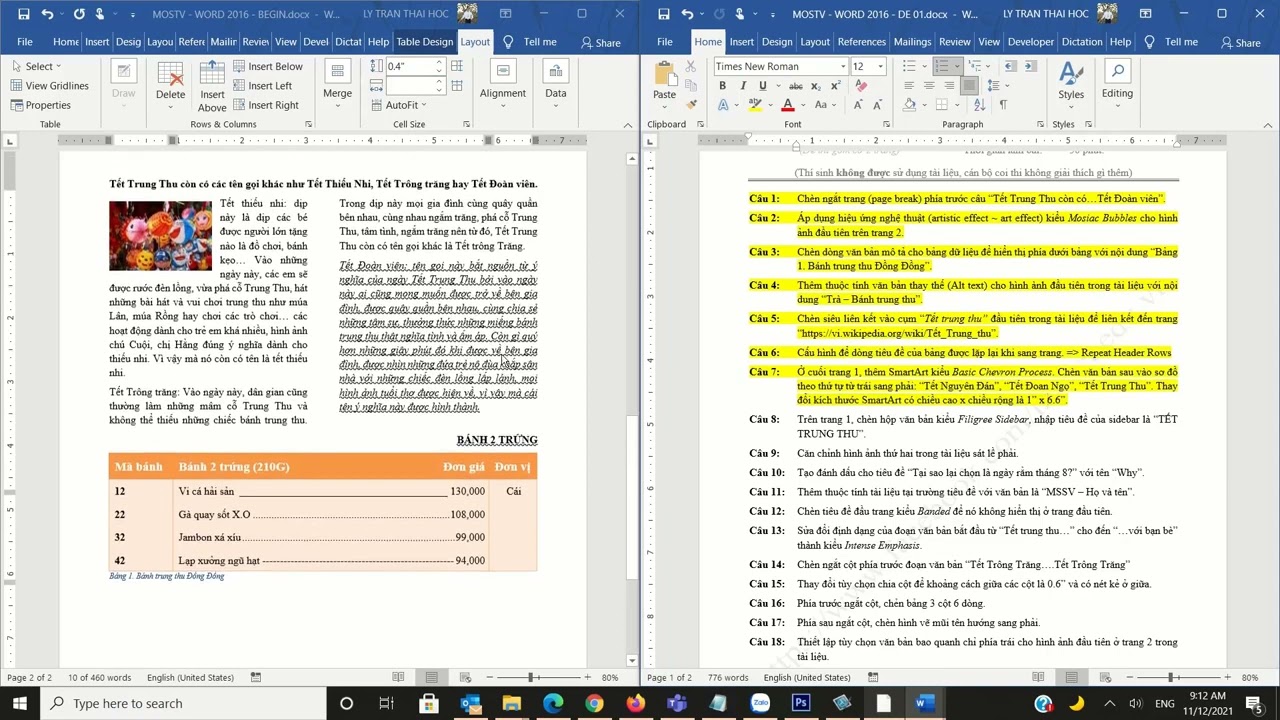Open the Editing dropdown
This screenshot has width=1280, height=720.
tap(1117, 80)
